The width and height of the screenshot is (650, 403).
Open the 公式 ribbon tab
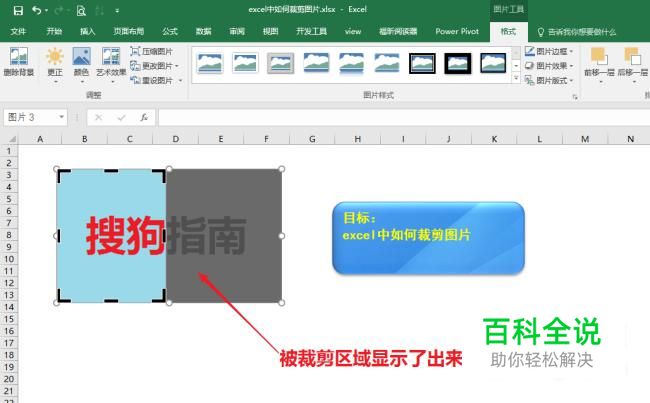[x=170, y=32]
